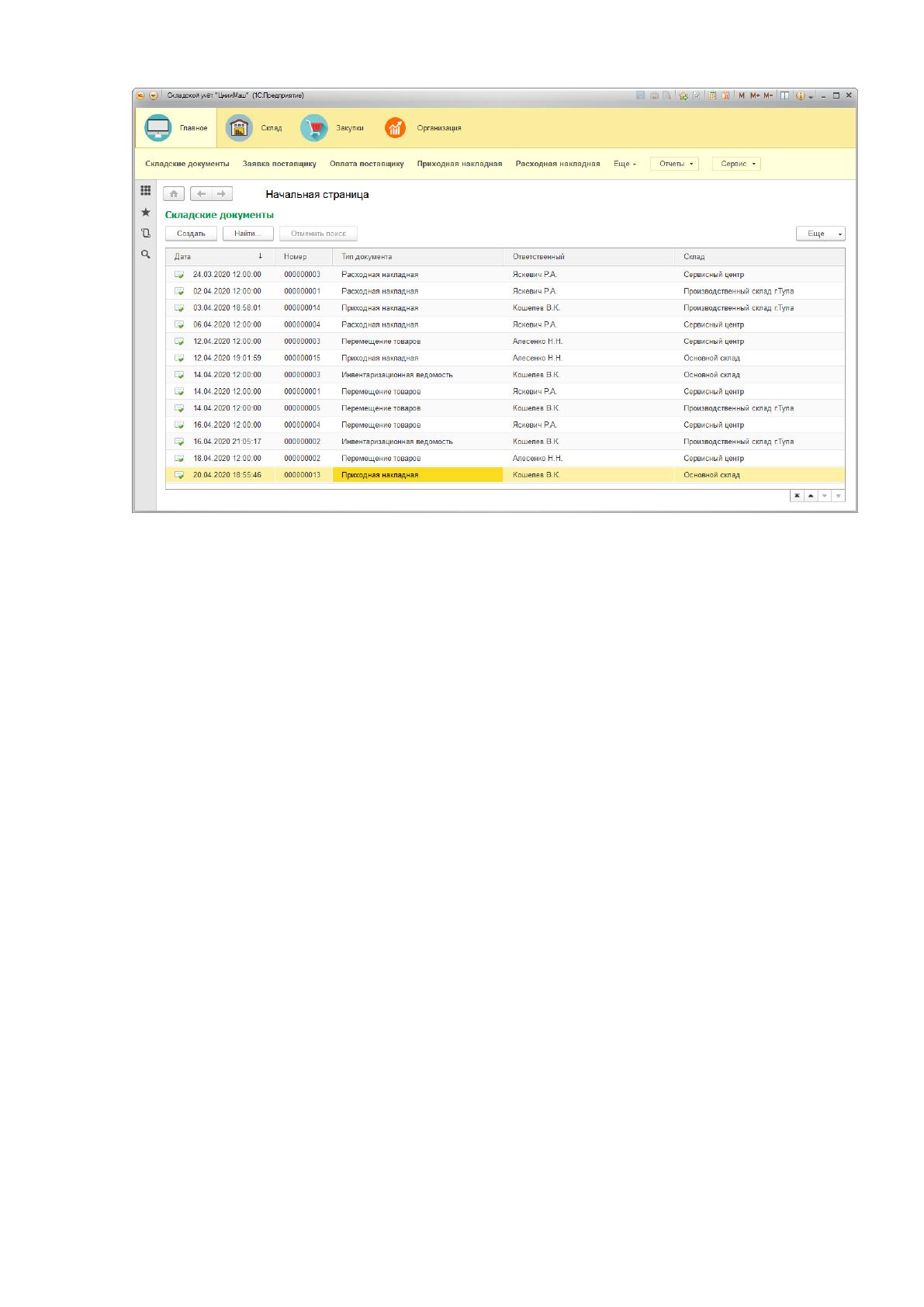924x1307 pixels.
Task: Open the history icon in sidebar
Action: tap(145, 233)
